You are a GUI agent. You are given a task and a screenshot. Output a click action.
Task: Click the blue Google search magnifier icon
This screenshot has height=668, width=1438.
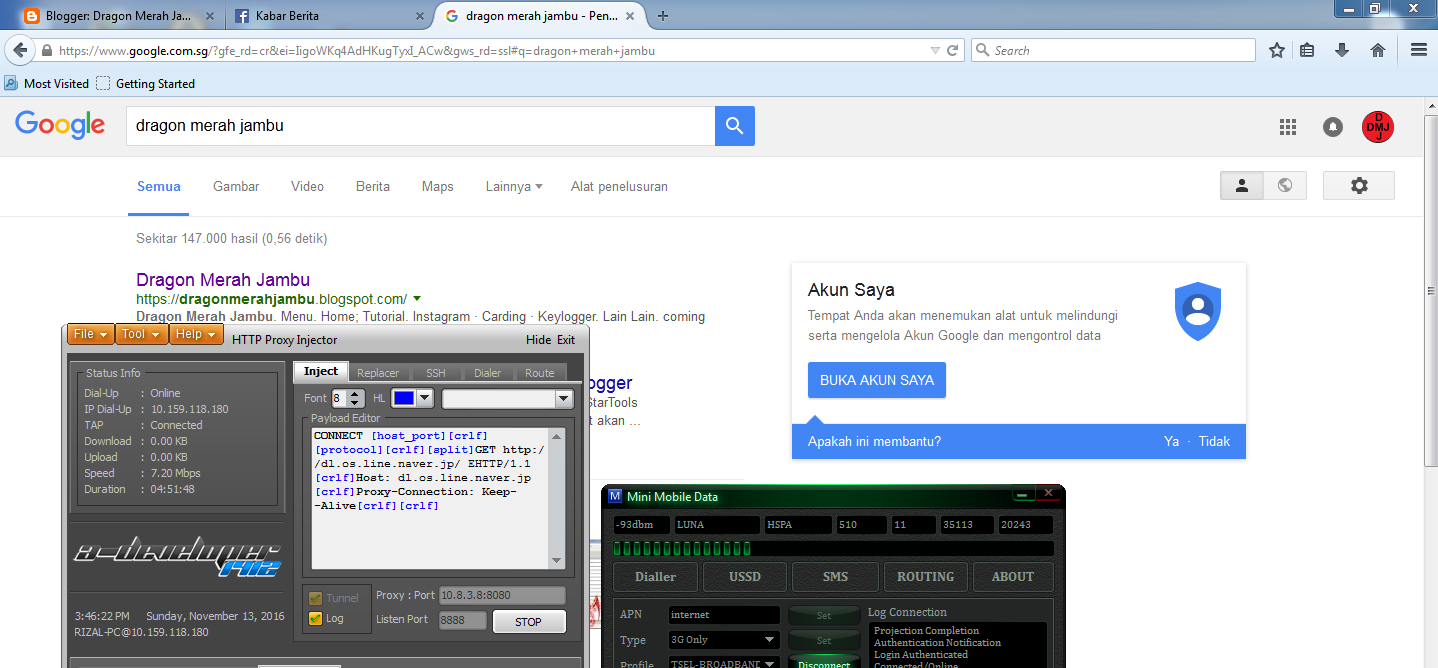734,126
